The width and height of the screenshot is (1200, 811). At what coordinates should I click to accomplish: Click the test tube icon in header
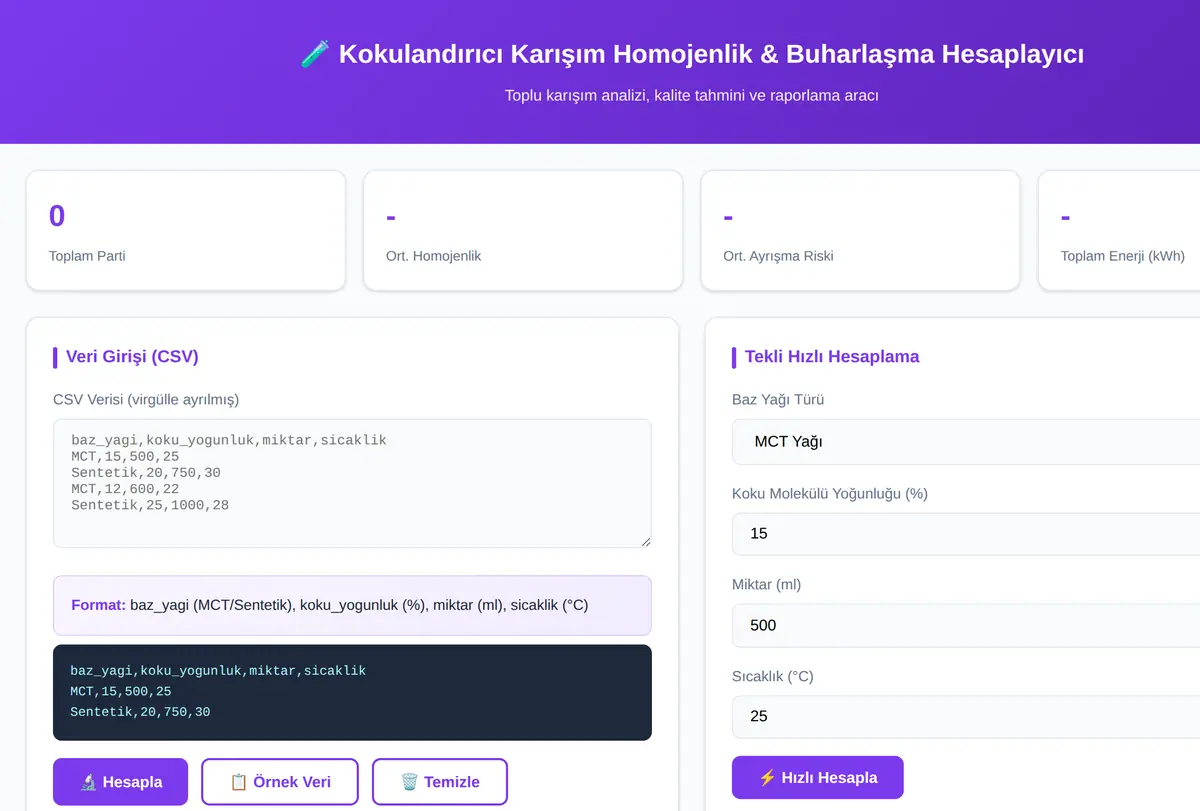click(315, 54)
